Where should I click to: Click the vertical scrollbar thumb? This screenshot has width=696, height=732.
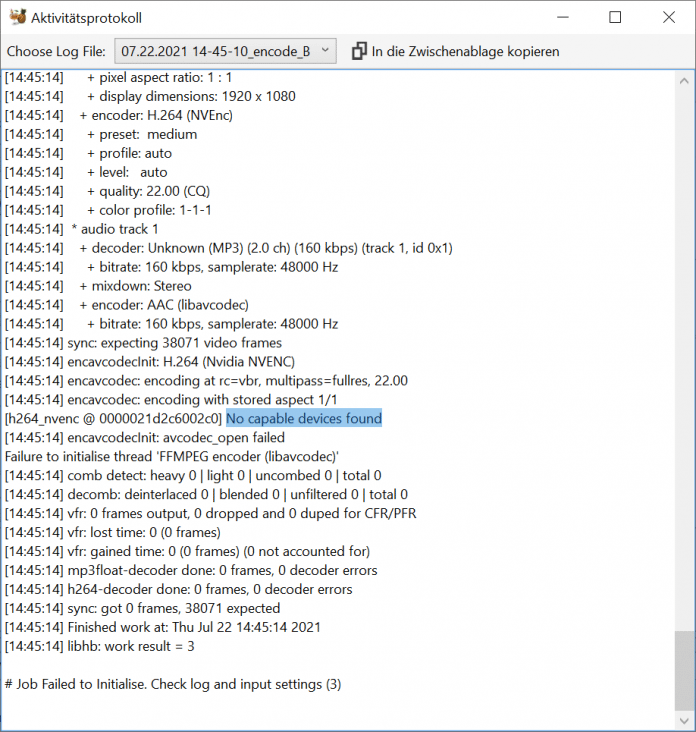pos(684,671)
